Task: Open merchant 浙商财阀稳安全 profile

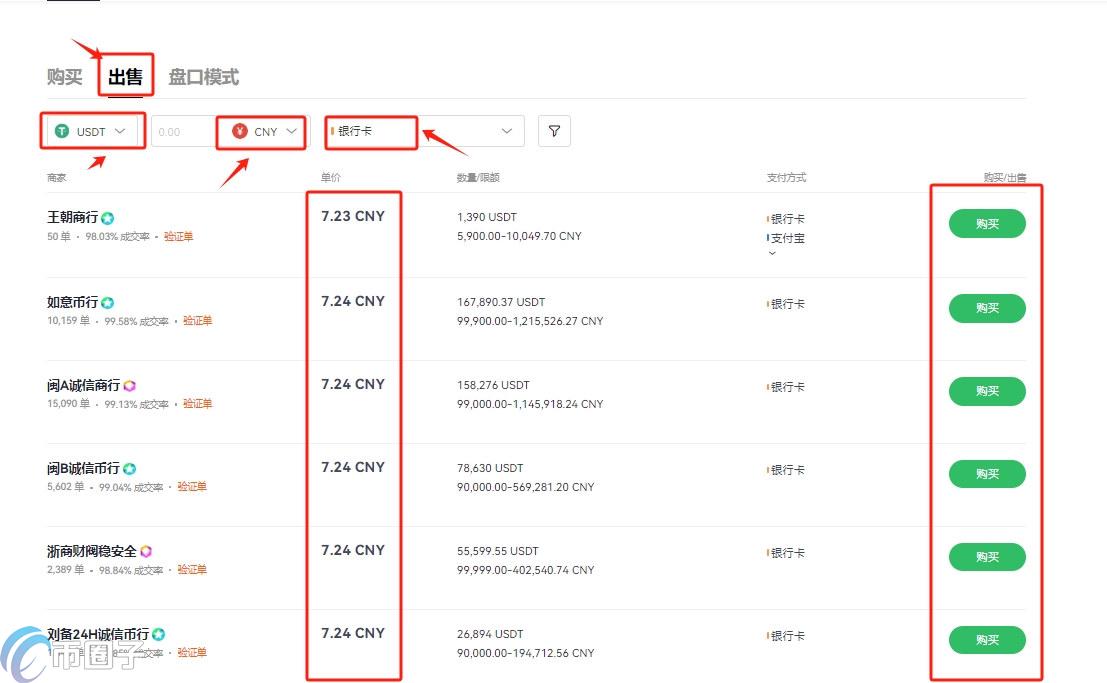Action: [x=92, y=552]
